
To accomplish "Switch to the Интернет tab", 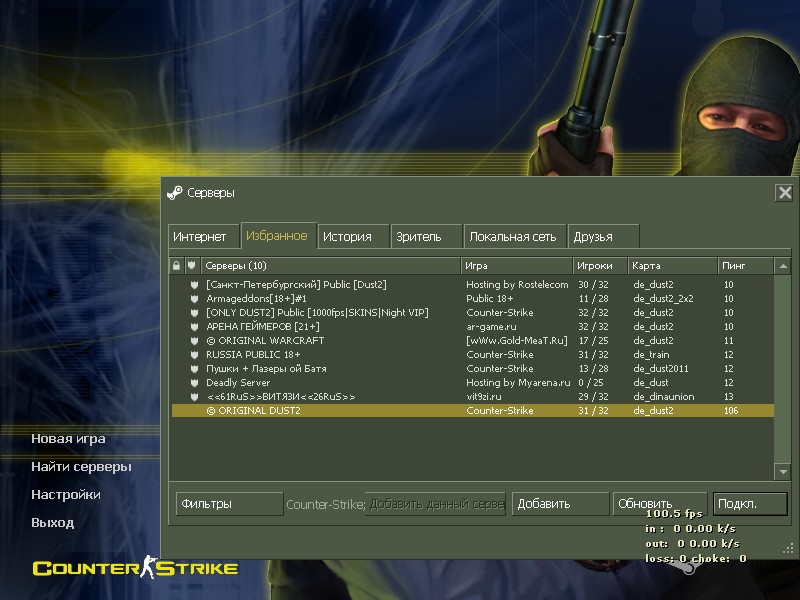I will click(x=203, y=237).
